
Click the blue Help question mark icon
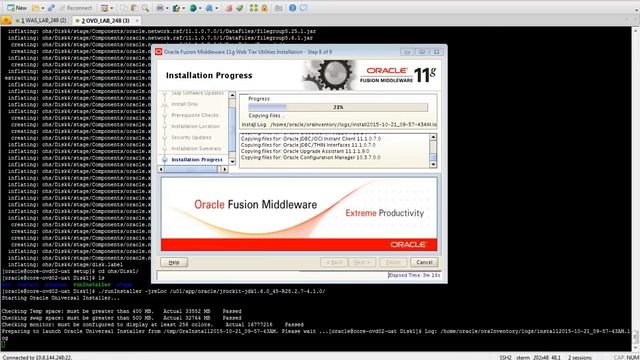pyautogui.click(x=293, y=8)
